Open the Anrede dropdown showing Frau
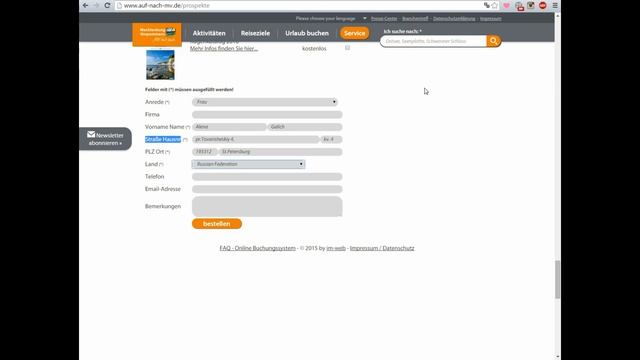This screenshot has height=360, width=640. 265,102
